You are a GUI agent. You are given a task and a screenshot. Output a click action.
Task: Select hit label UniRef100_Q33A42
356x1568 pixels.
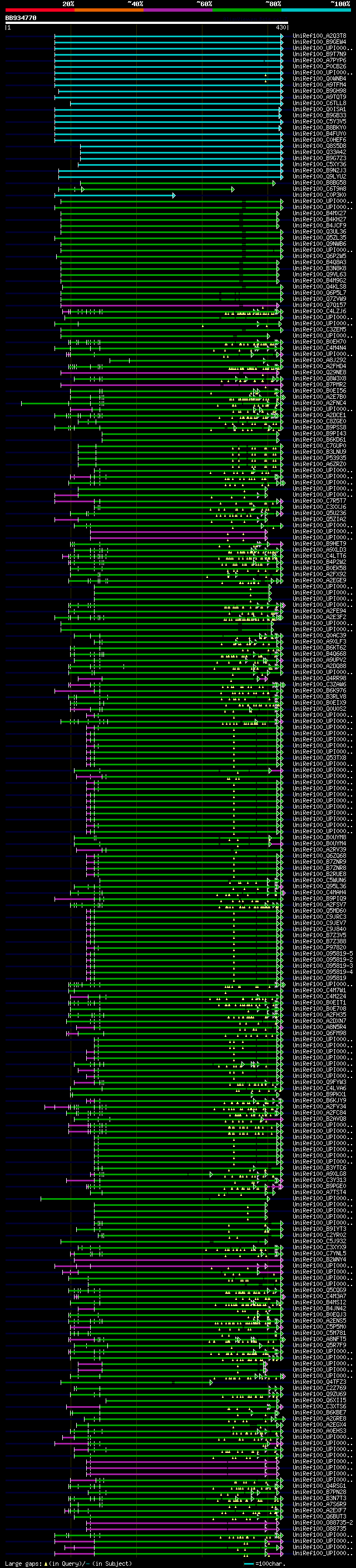(319, 152)
